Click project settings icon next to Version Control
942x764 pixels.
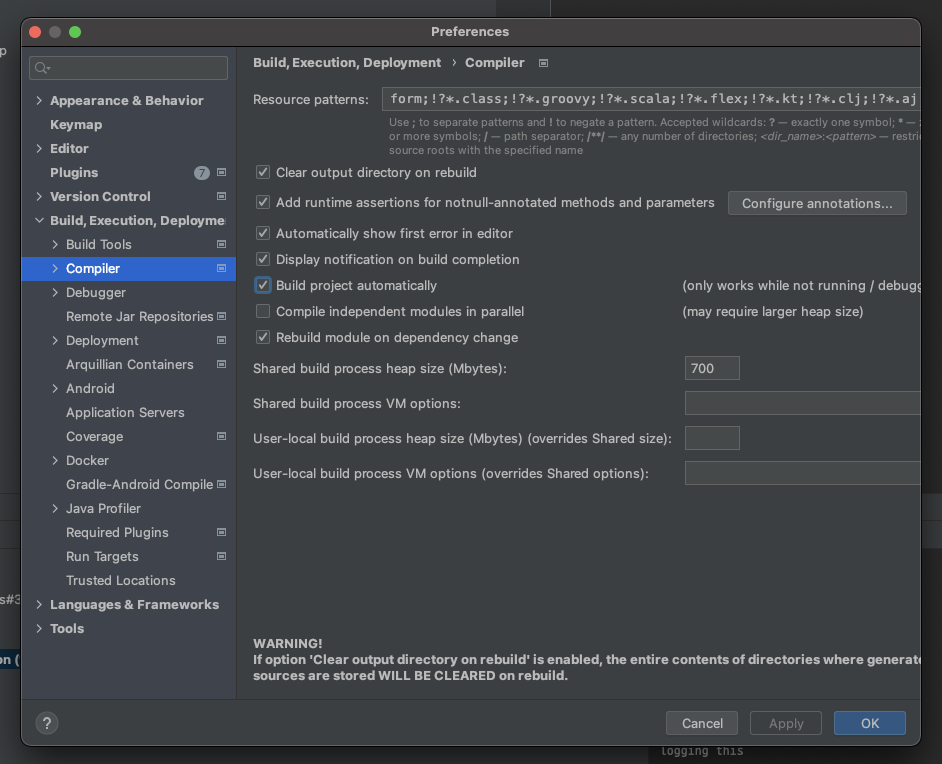[x=221, y=197]
